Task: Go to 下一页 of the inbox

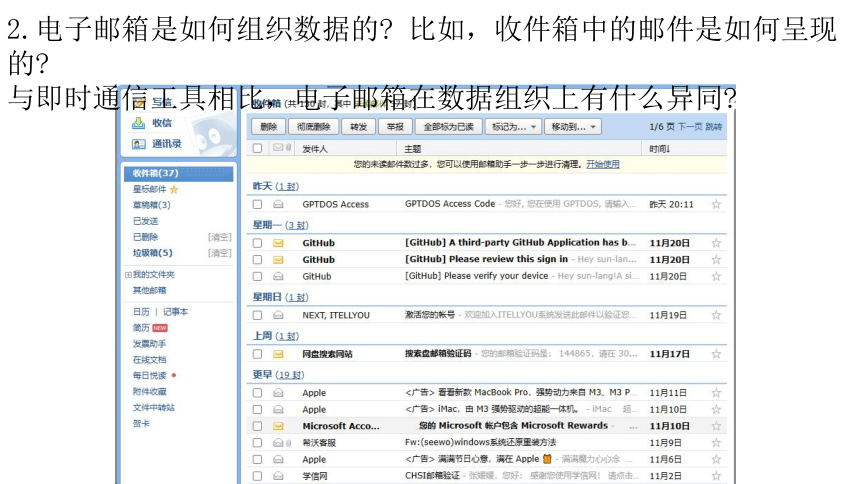Action: click(690, 127)
